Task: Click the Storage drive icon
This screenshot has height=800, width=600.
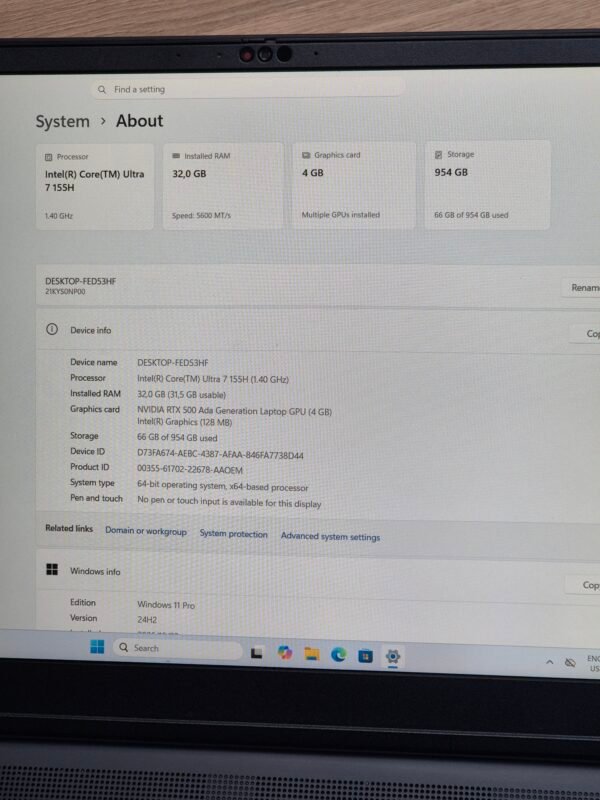Action: [x=438, y=155]
